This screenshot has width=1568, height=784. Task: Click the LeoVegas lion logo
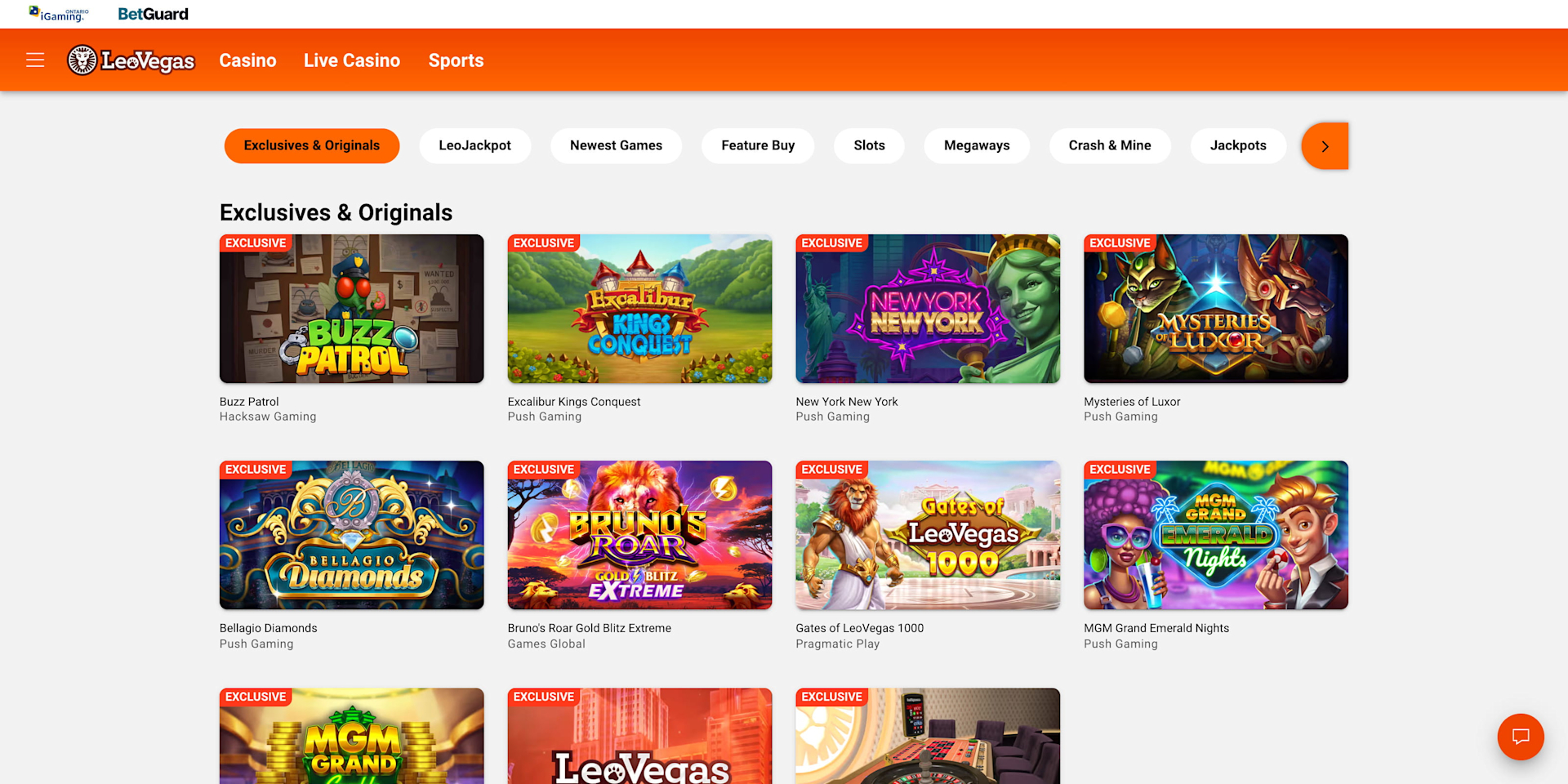(x=131, y=60)
